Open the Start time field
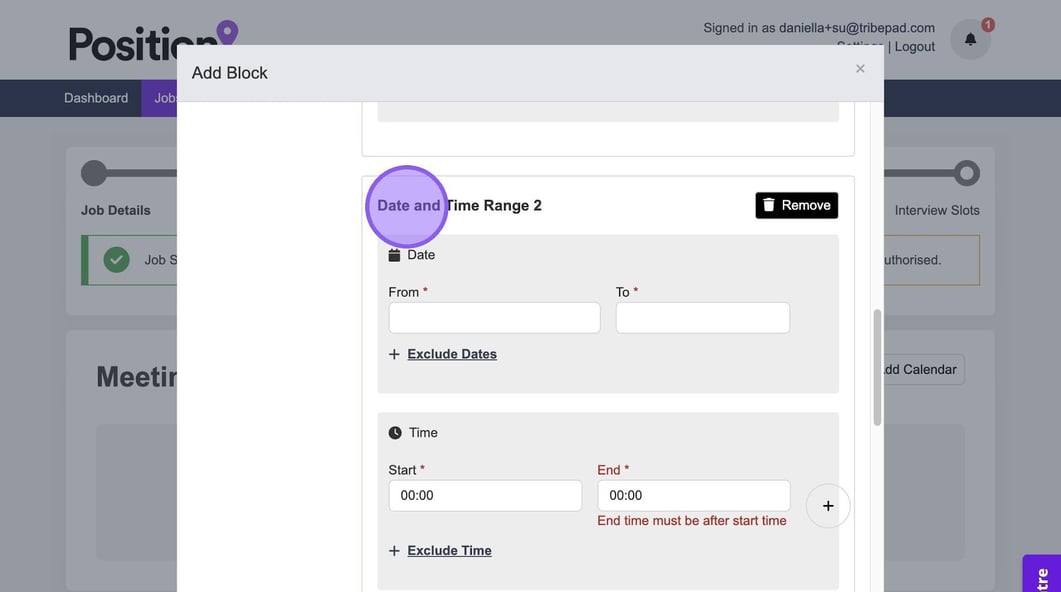The width and height of the screenshot is (1061, 592). coord(484,496)
